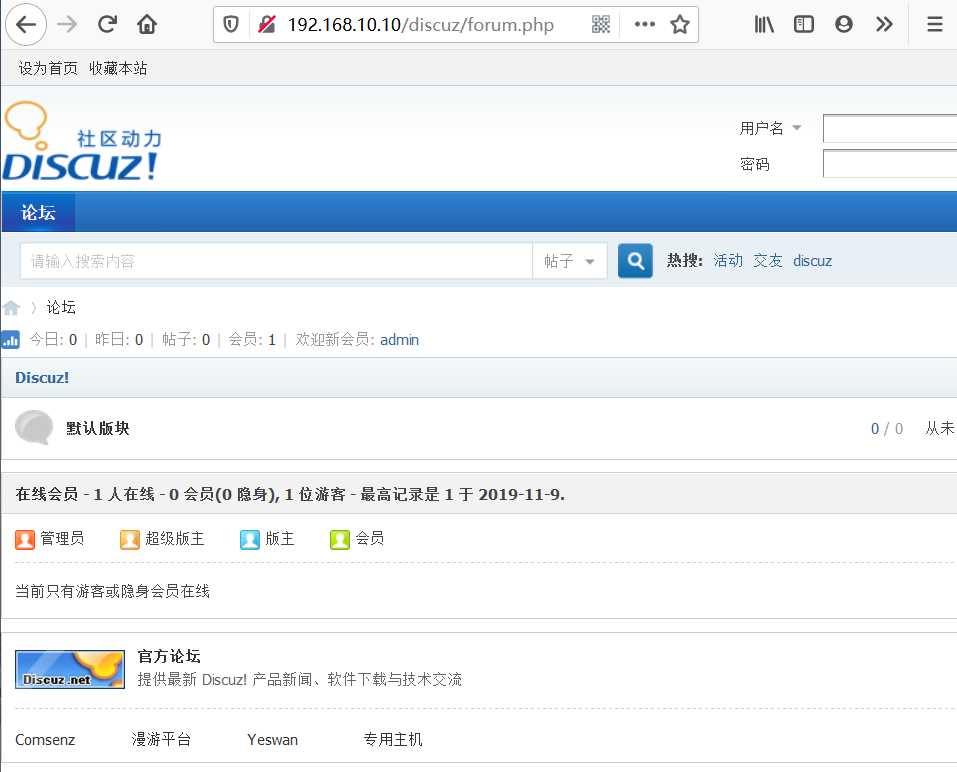The height and width of the screenshot is (772, 957).
Task: Click the 会员: 1 statistic
Action: [x=252, y=339]
